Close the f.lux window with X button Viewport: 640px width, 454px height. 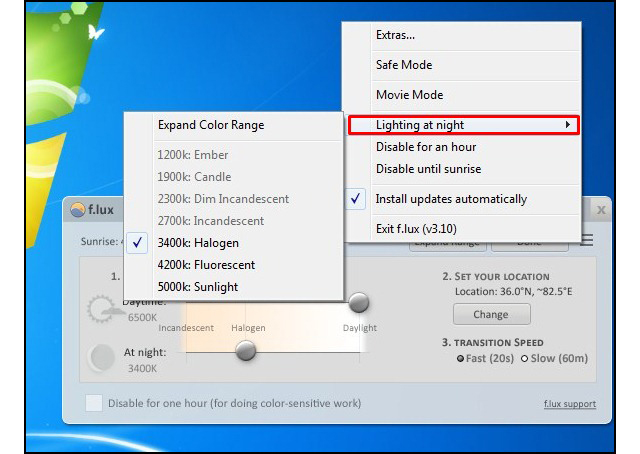[x=601, y=210]
